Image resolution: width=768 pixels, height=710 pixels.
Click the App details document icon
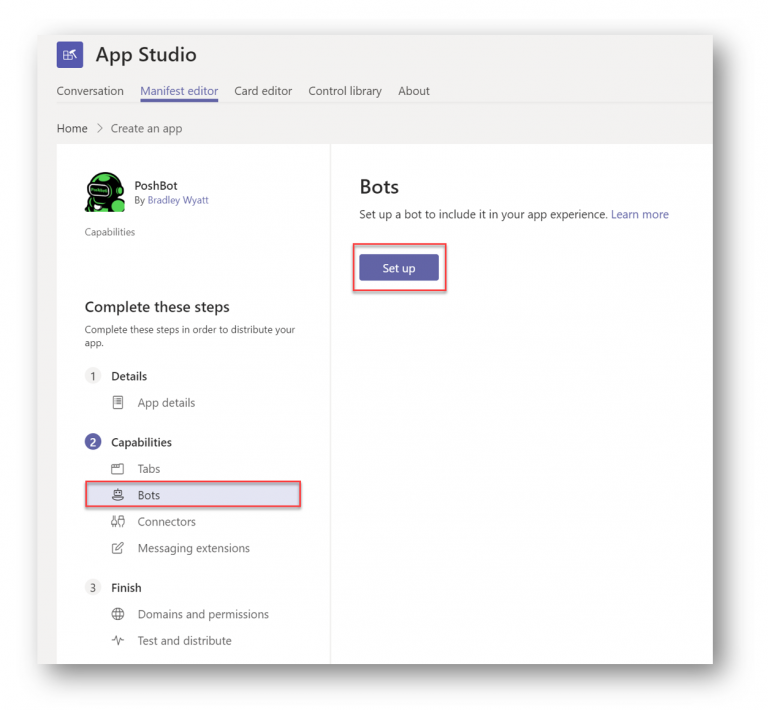[118, 402]
